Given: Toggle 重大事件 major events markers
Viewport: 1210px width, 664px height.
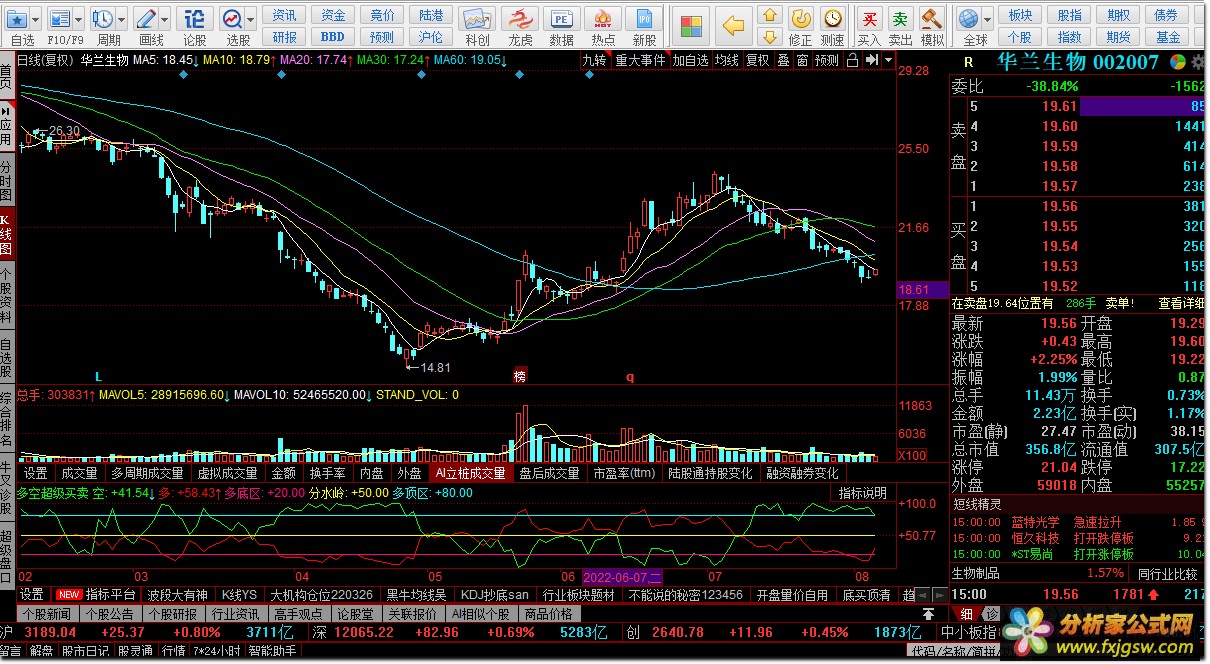Looking at the screenshot, I should tap(640, 60).
